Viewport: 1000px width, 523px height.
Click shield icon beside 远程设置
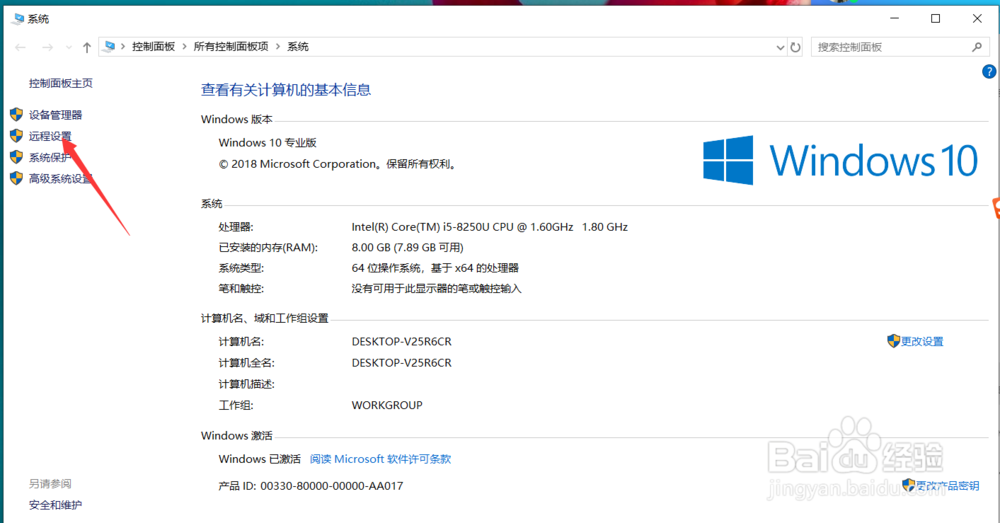[17, 136]
